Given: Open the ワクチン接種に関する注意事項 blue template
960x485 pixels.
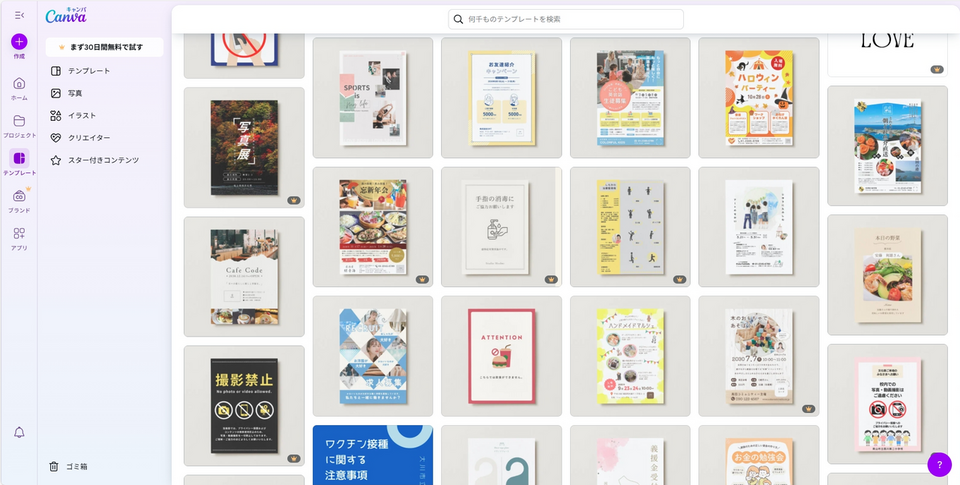Looking at the screenshot, I should point(373,455).
